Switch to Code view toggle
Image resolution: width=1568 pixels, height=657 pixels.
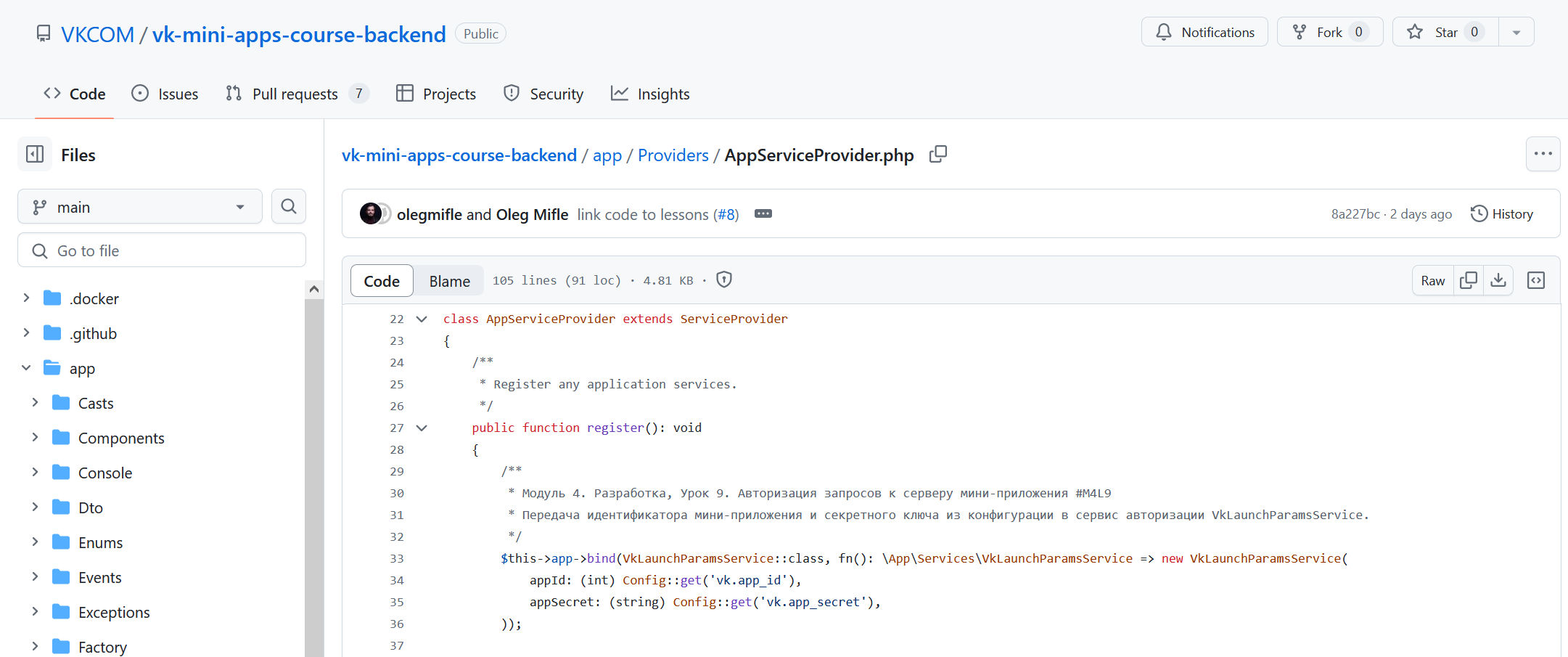(382, 281)
